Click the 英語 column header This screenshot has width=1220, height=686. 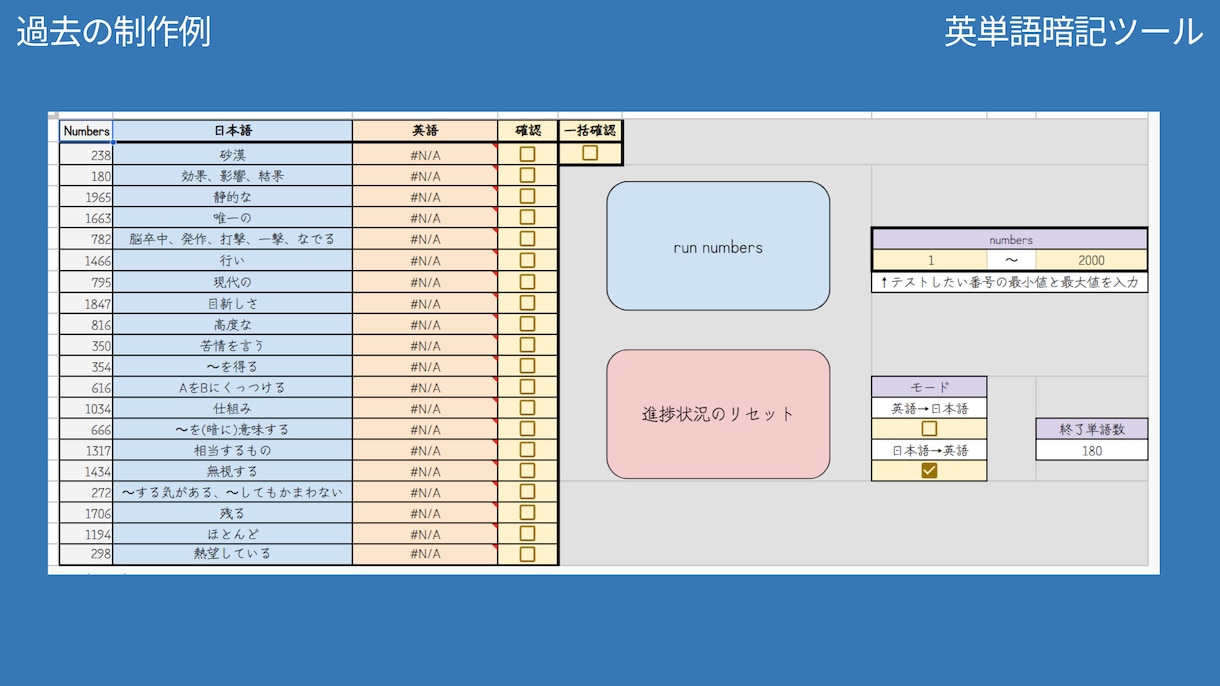coord(425,131)
